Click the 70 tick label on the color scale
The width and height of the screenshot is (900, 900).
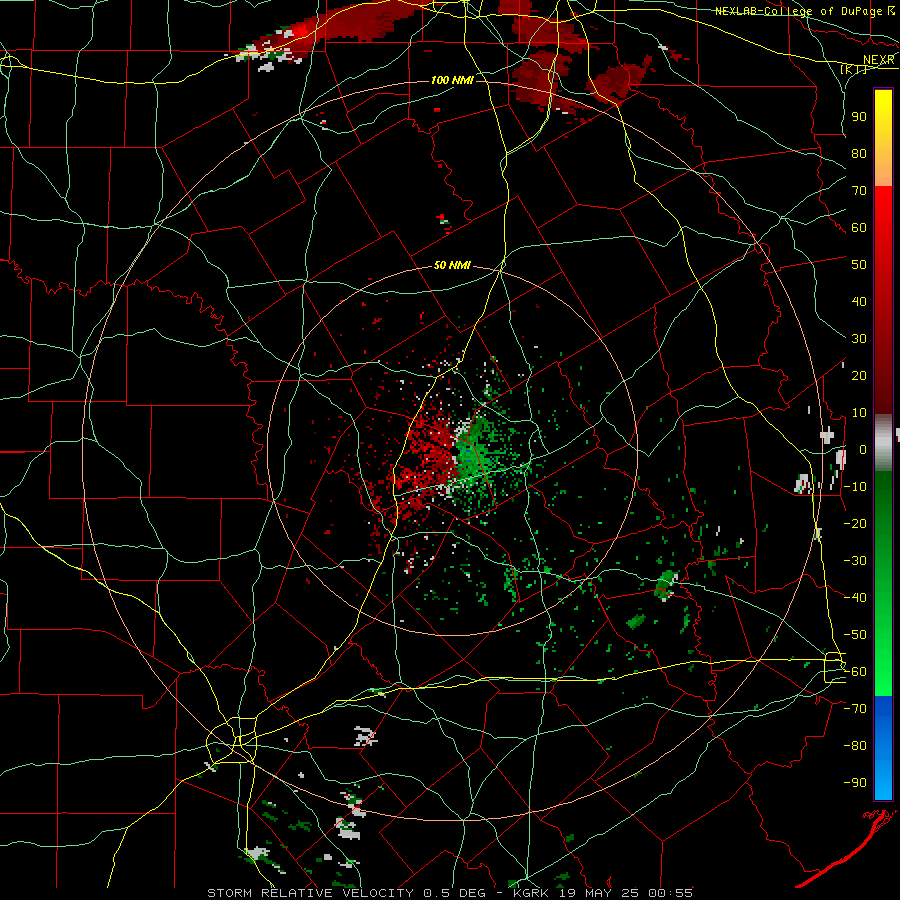(859, 191)
